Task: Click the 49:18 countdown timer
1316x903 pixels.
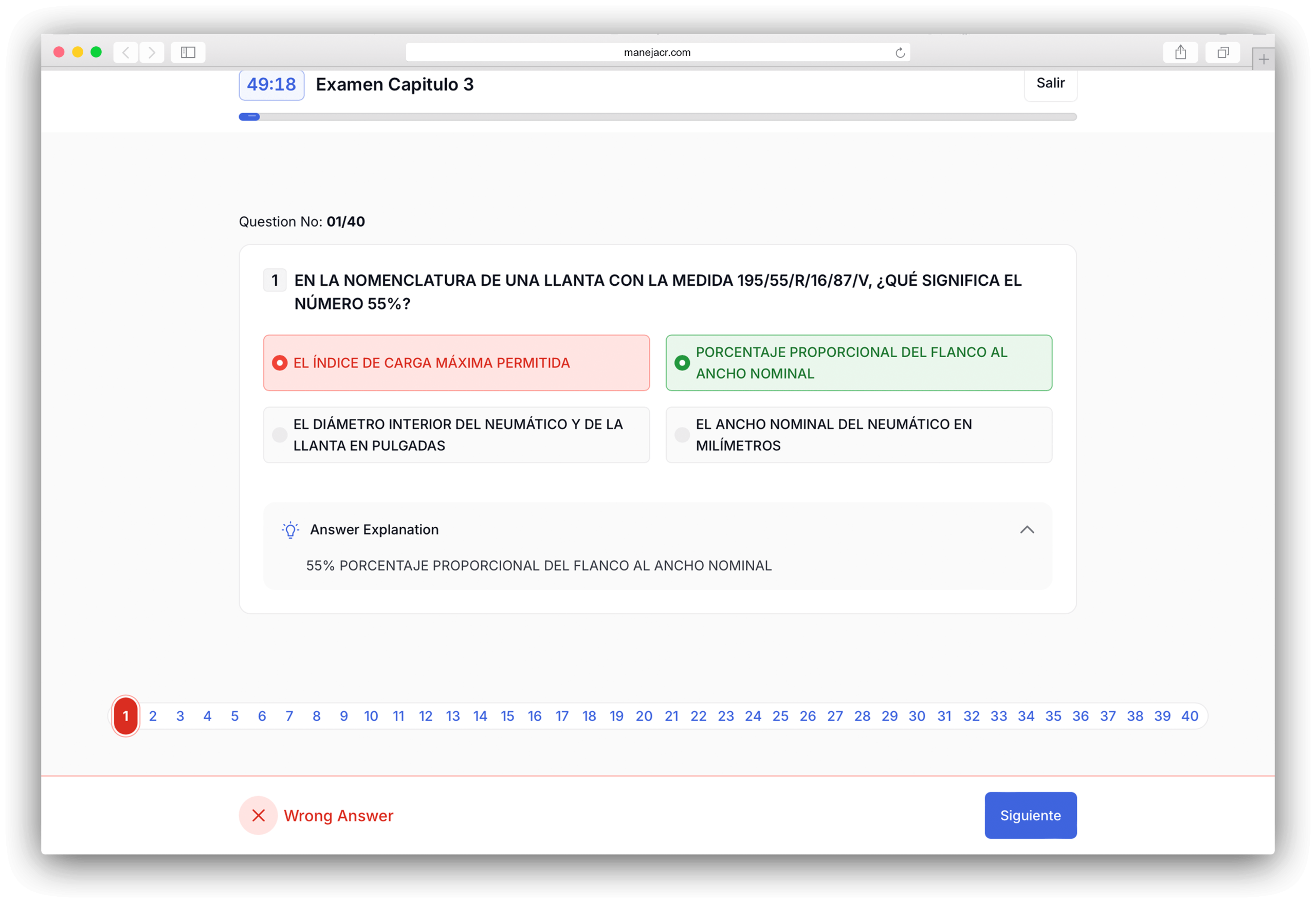Action: tap(271, 85)
